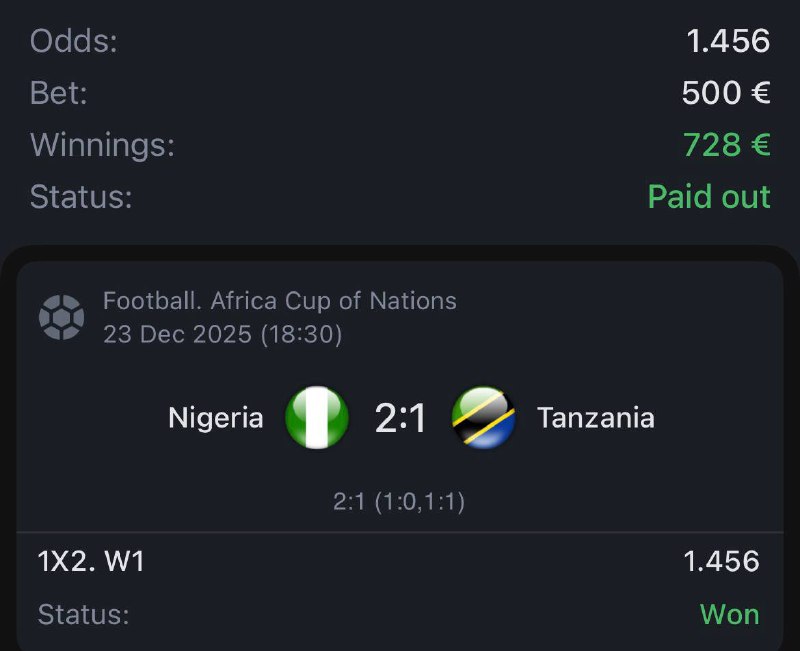Click the 728 € winnings amount
The height and width of the screenshot is (651, 800).
click(x=727, y=145)
